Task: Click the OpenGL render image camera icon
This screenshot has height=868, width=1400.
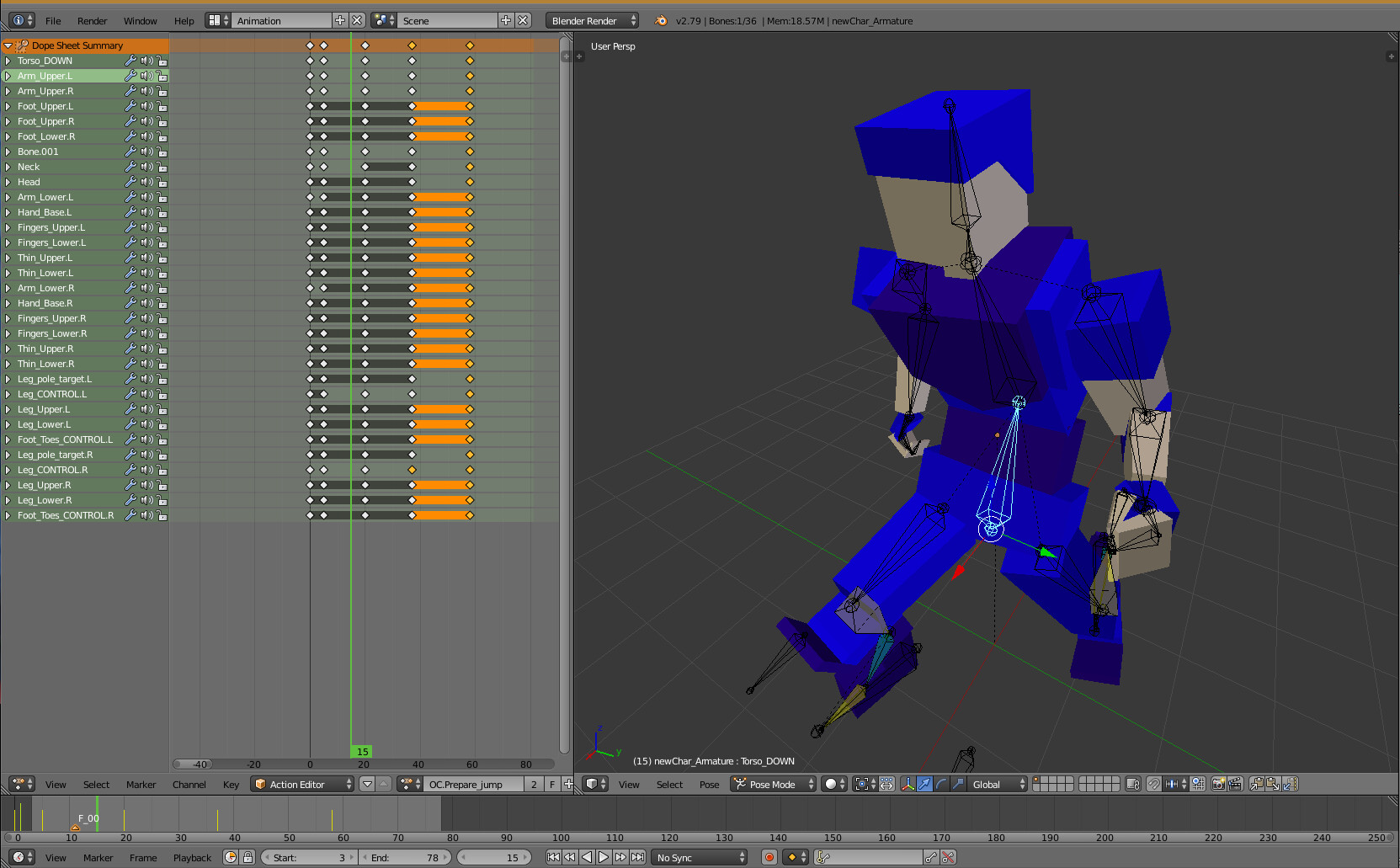Action: tap(1218, 784)
